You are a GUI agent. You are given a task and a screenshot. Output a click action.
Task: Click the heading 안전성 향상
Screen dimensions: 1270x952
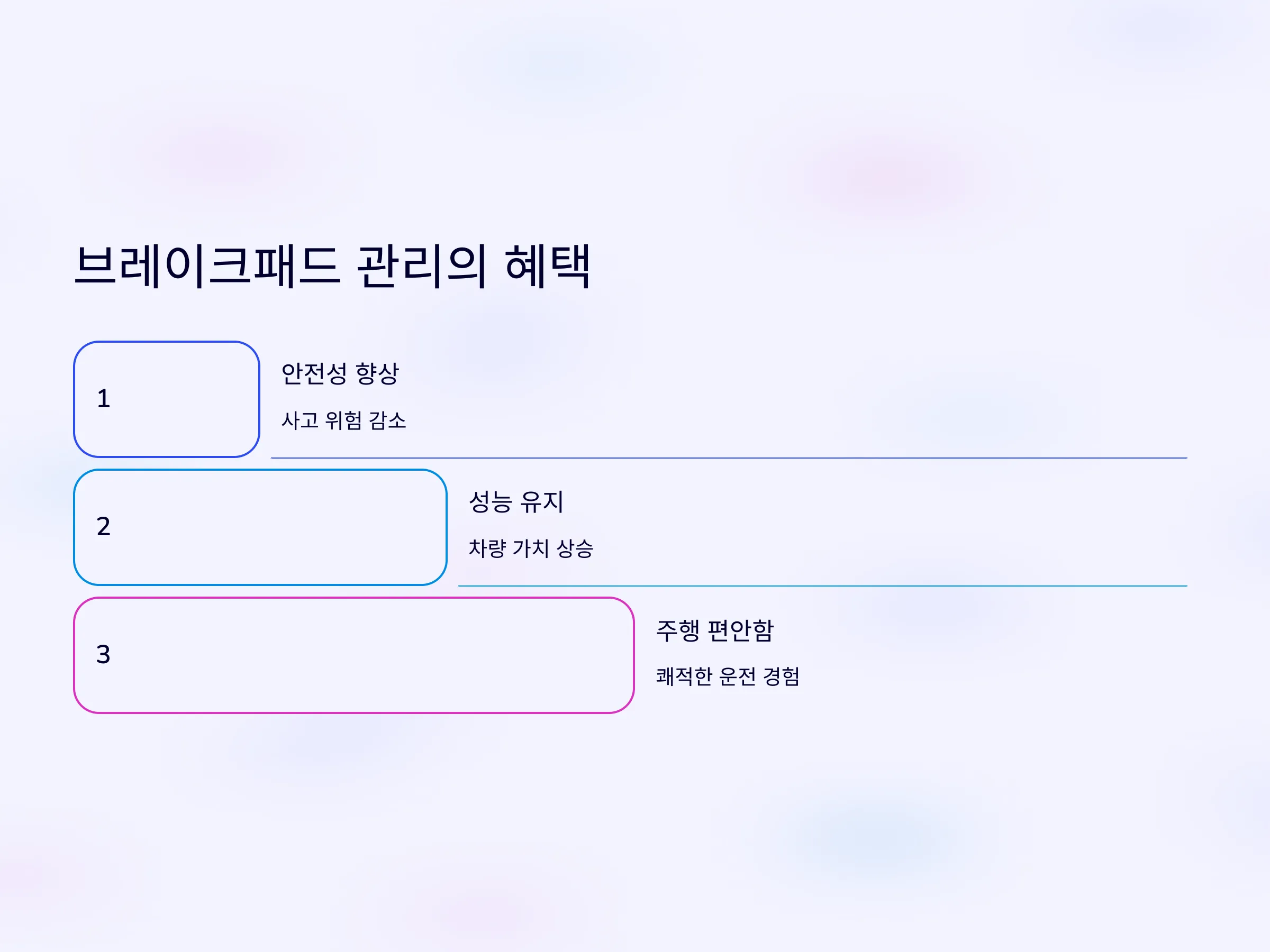[x=340, y=373]
